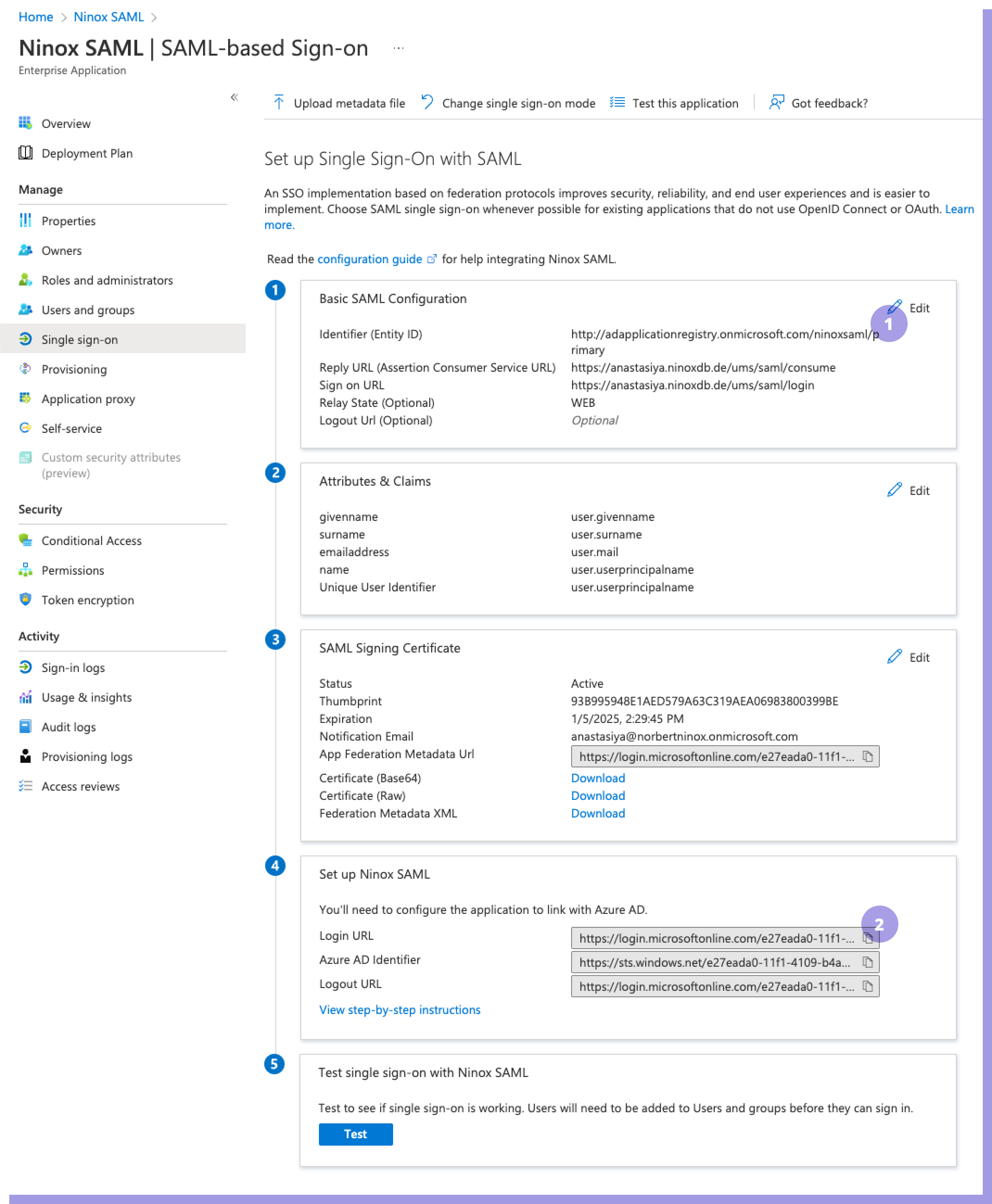Click the Application proxy icon
Viewport: 992px width, 1204px height.
tap(25, 398)
